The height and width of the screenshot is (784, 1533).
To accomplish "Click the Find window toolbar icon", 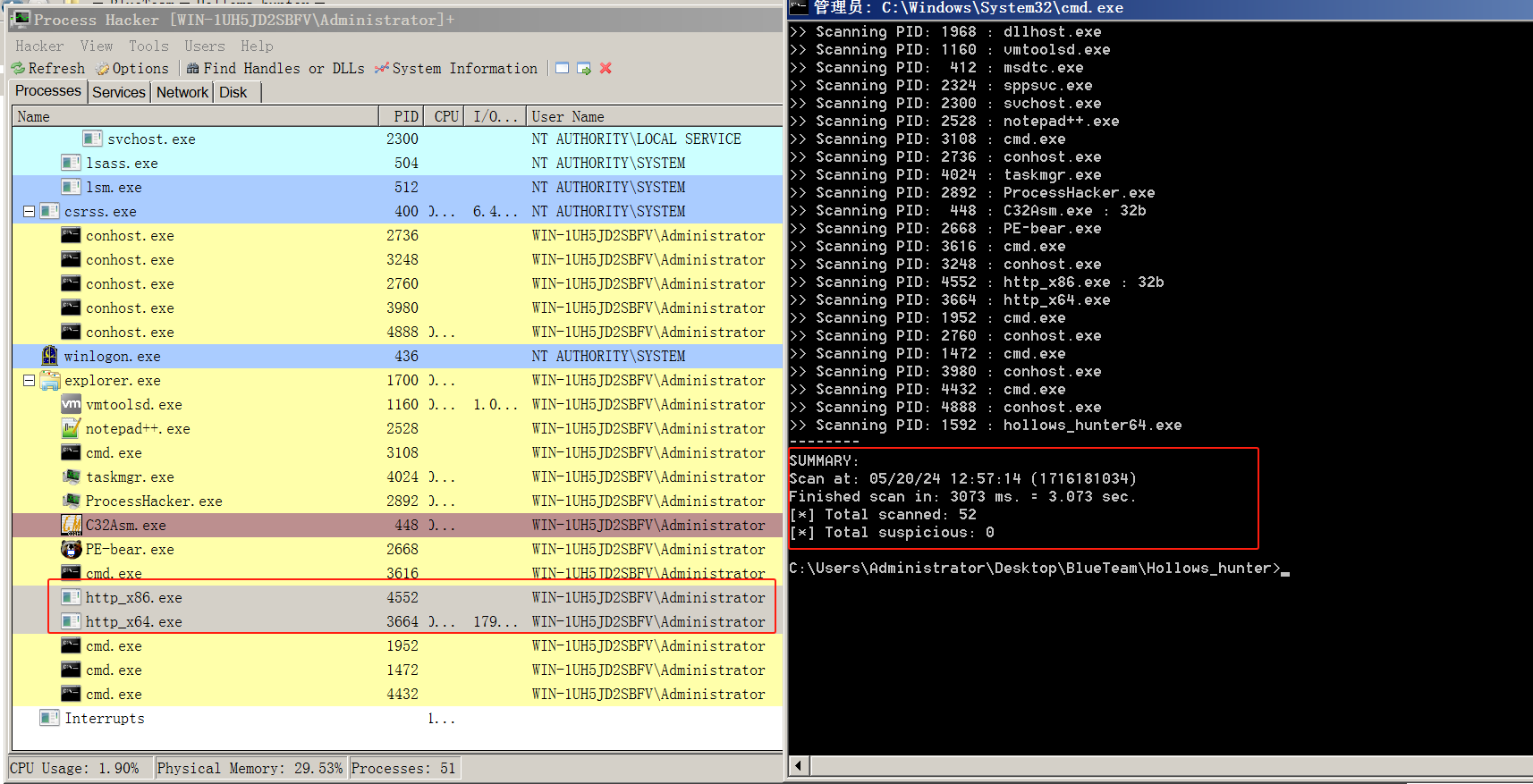I will [x=562, y=68].
